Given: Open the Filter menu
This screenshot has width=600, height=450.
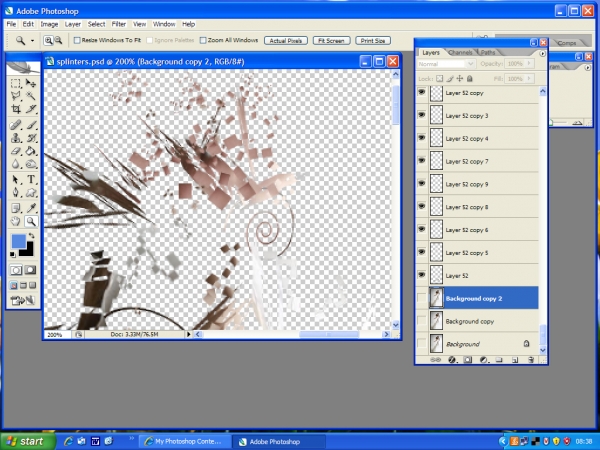Looking at the screenshot, I should tap(119, 24).
